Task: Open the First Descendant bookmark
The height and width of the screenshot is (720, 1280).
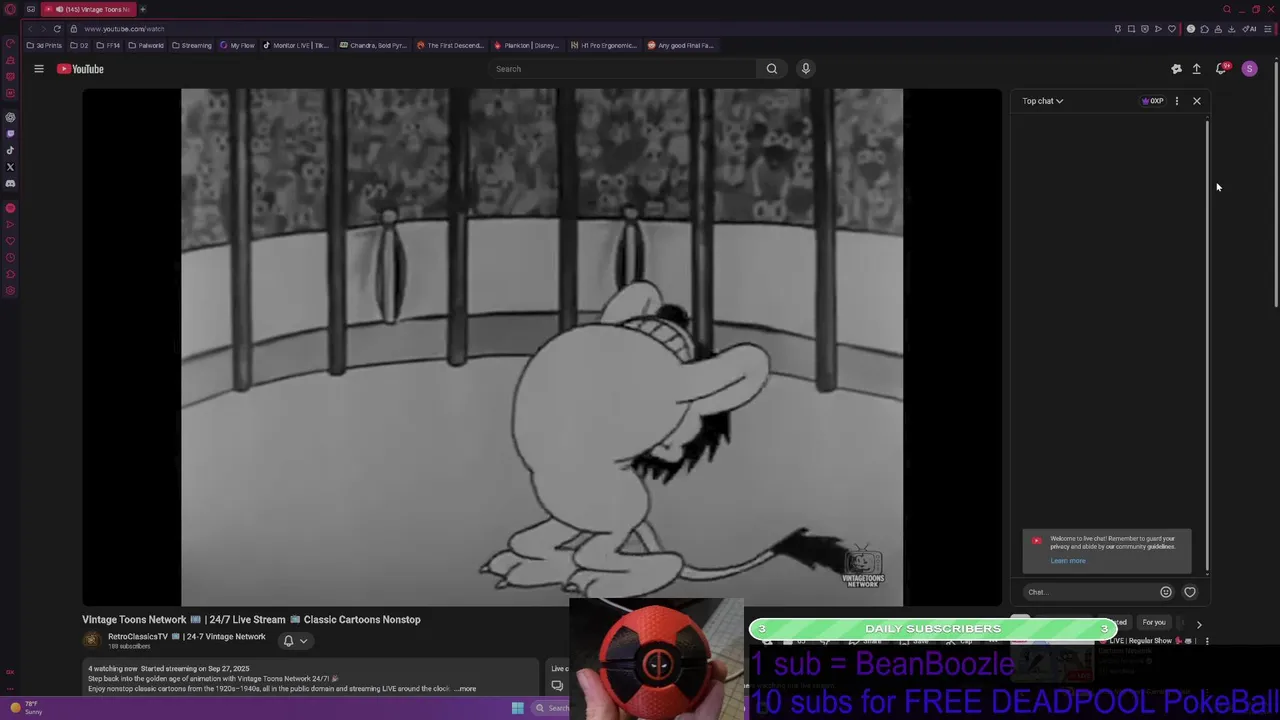Action: pos(450,45)
